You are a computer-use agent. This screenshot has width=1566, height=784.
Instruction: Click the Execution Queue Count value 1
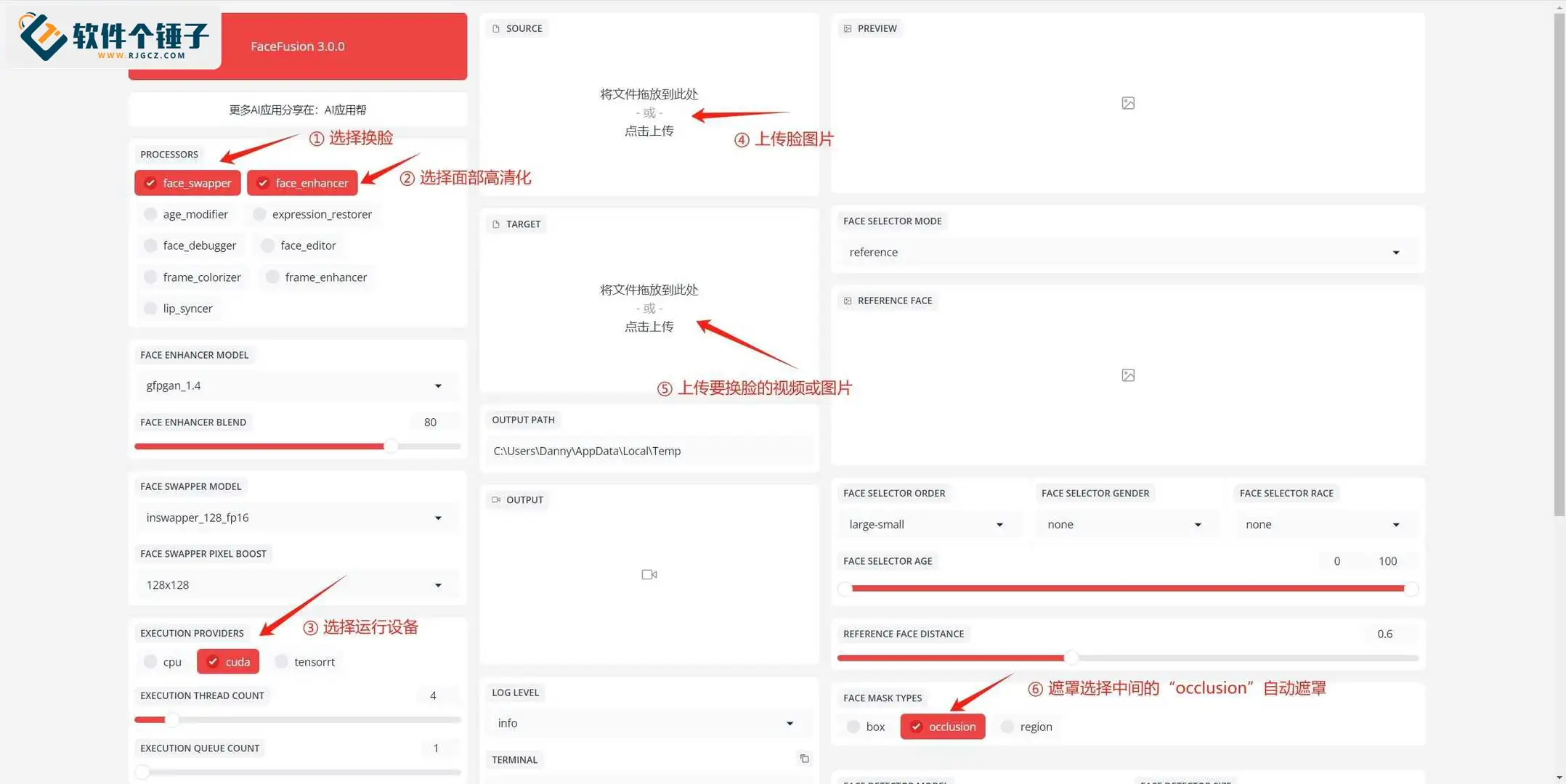(x=438, y=748)
